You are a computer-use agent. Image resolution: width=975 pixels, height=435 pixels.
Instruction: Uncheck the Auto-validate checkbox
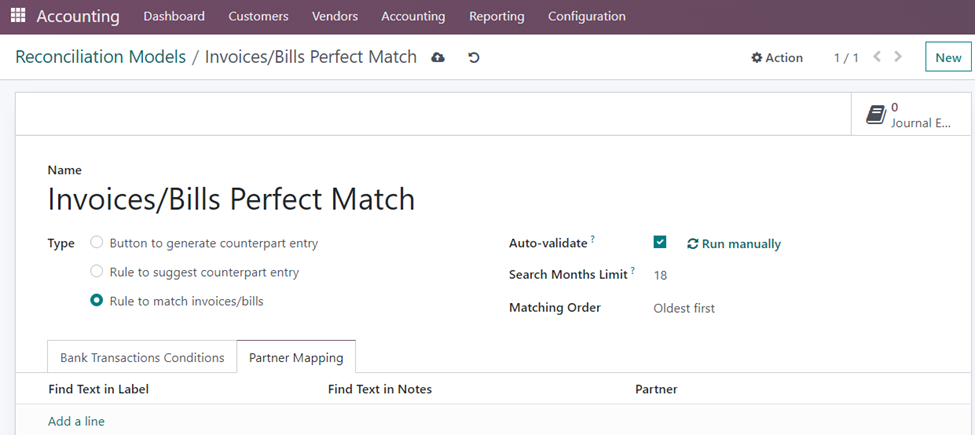tap(660, 242)
